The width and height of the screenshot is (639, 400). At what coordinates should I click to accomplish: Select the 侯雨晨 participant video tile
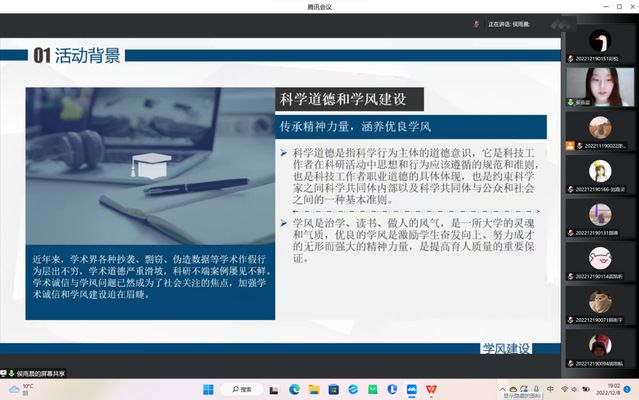(x=600, y=84)
